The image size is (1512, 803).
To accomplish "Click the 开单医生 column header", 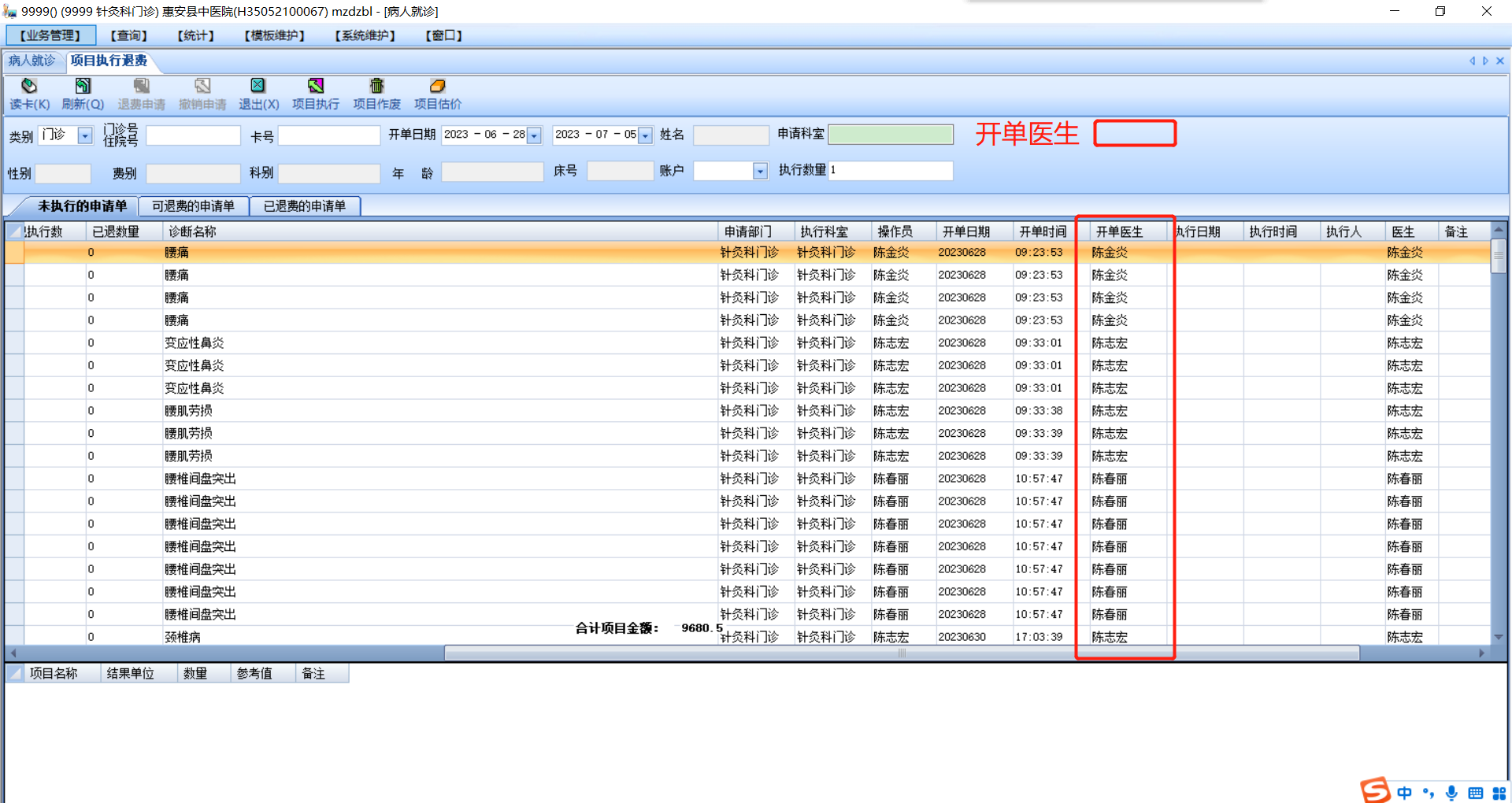I will 1127,231.
